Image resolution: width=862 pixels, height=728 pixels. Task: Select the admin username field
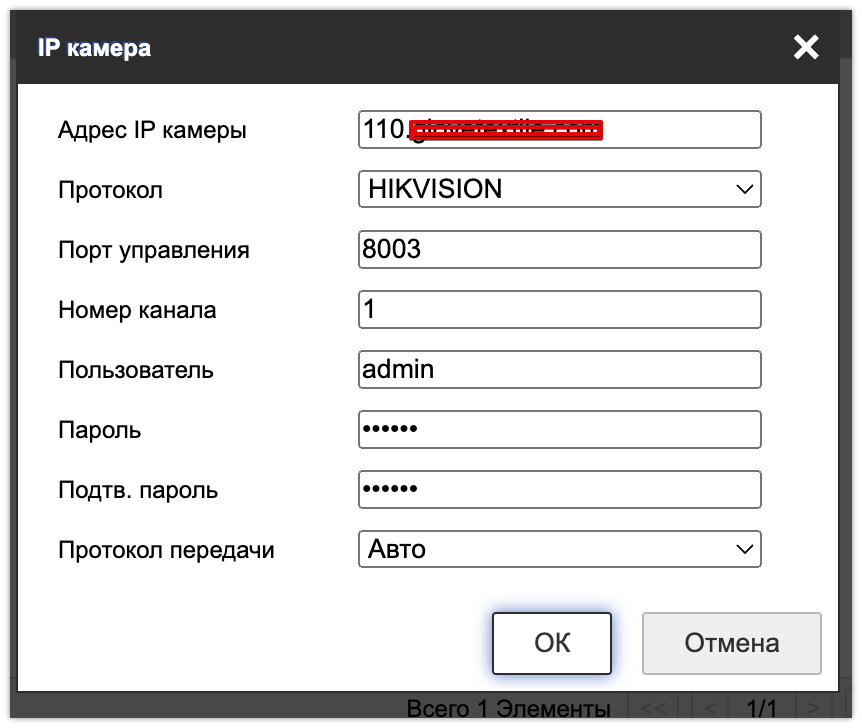coord(559,369)
